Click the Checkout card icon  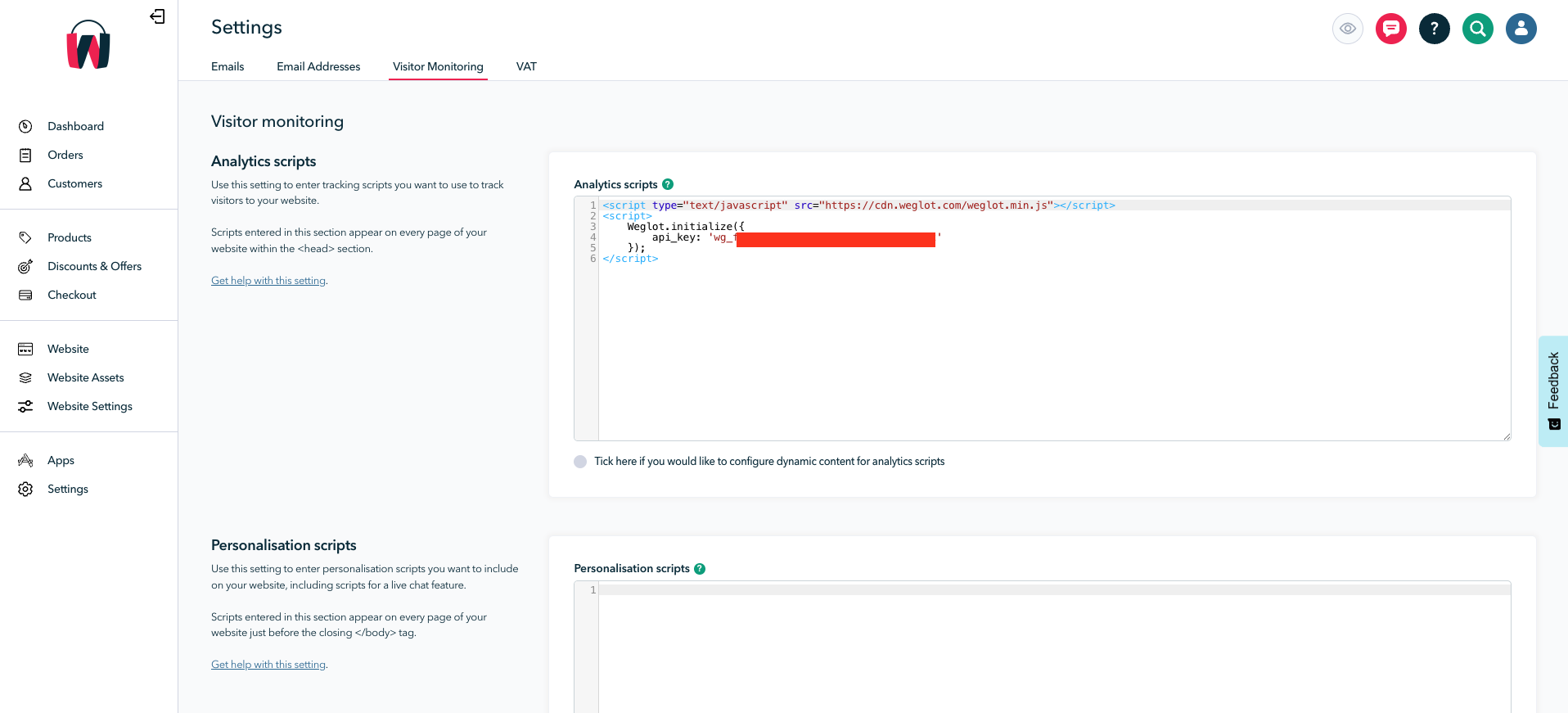click(x=25, y=295)
